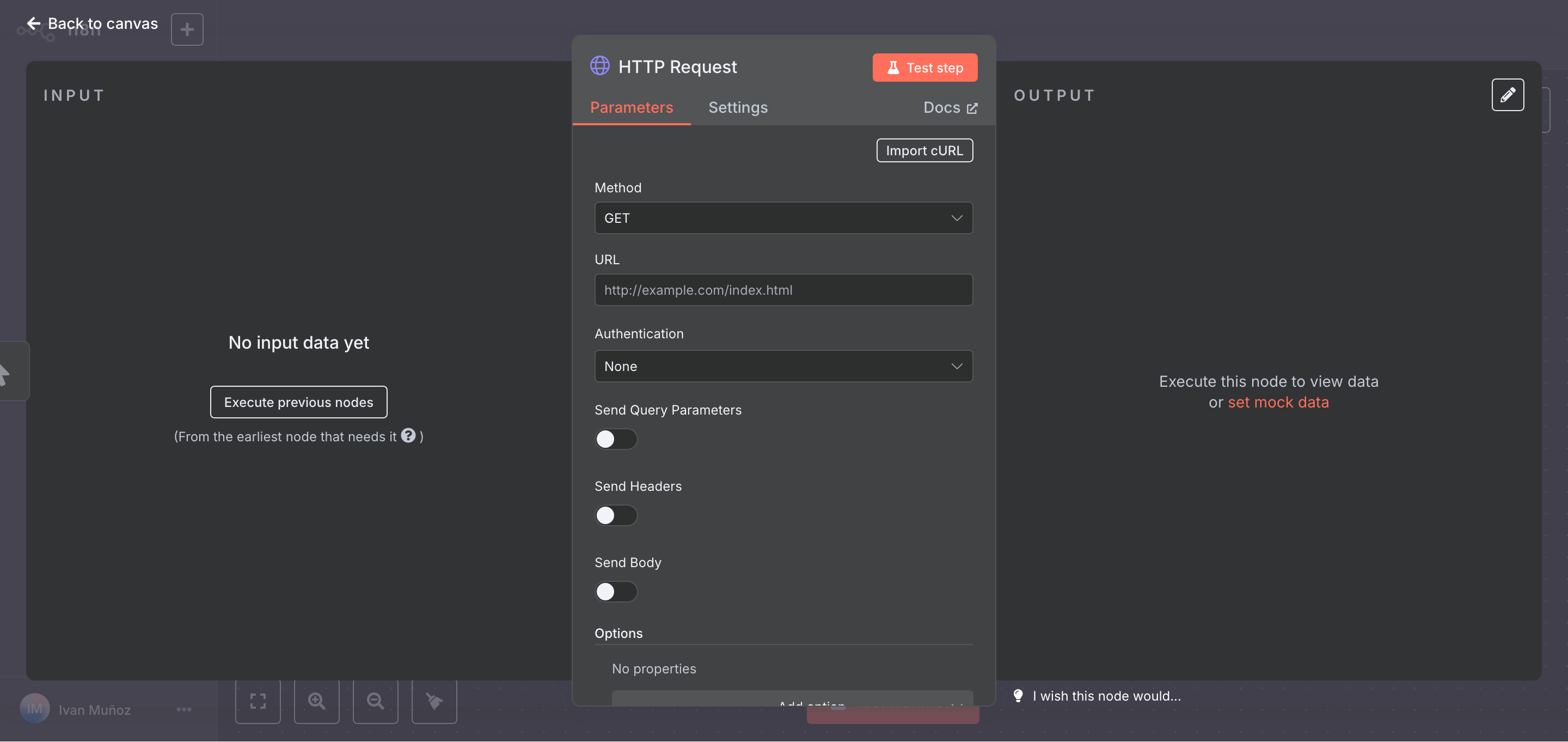Click into the URL input field
1568x742 pixels.
coord(783,290)
